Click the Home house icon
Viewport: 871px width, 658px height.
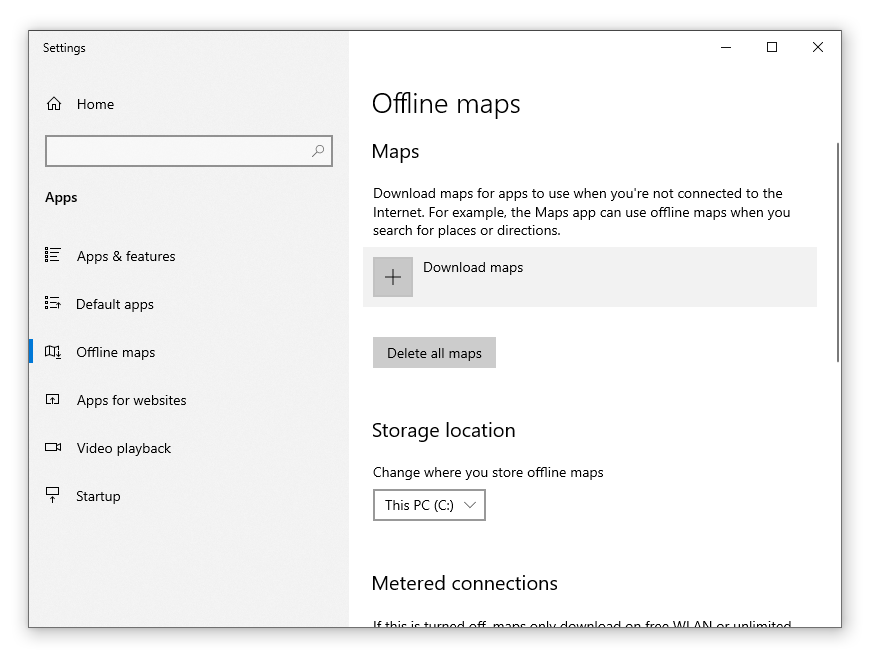[x=54, y=104]
